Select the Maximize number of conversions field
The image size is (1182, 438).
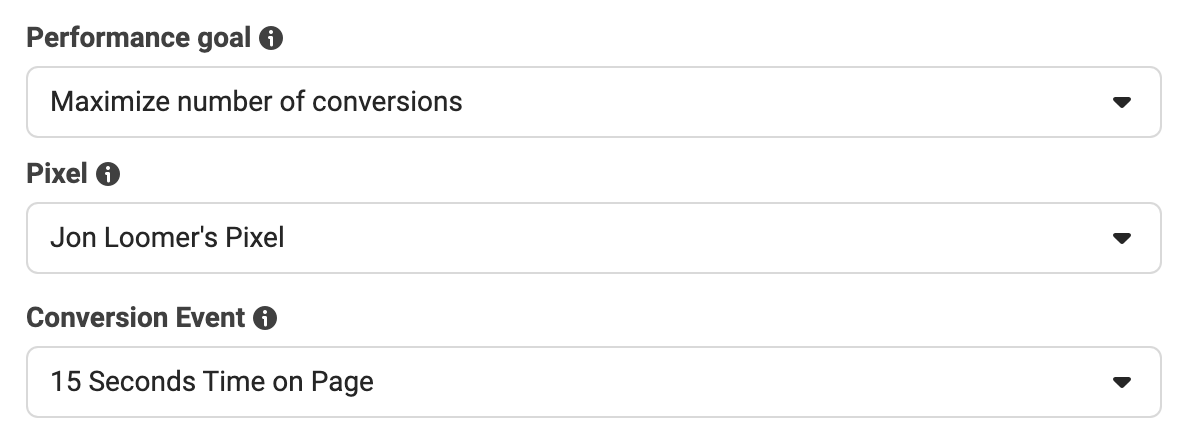[594, 102]
